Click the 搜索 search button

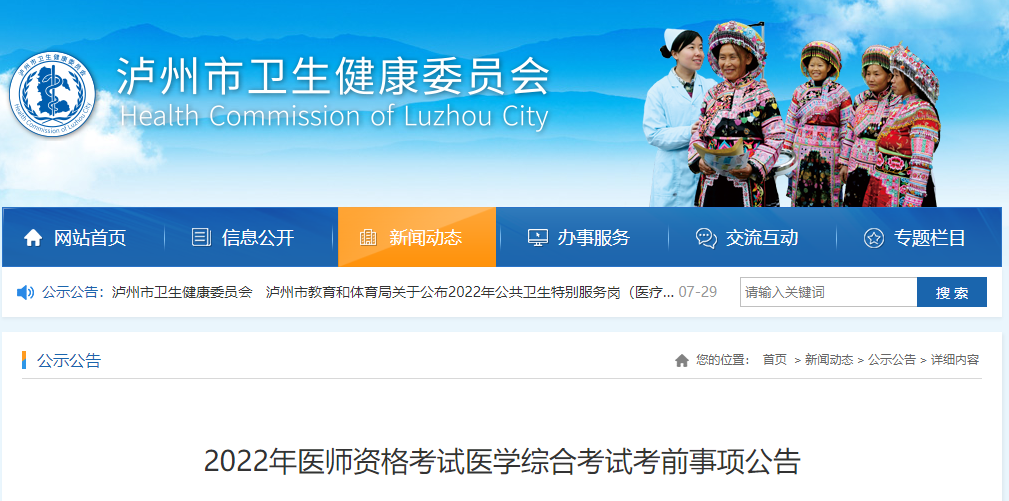coord(952,293)
